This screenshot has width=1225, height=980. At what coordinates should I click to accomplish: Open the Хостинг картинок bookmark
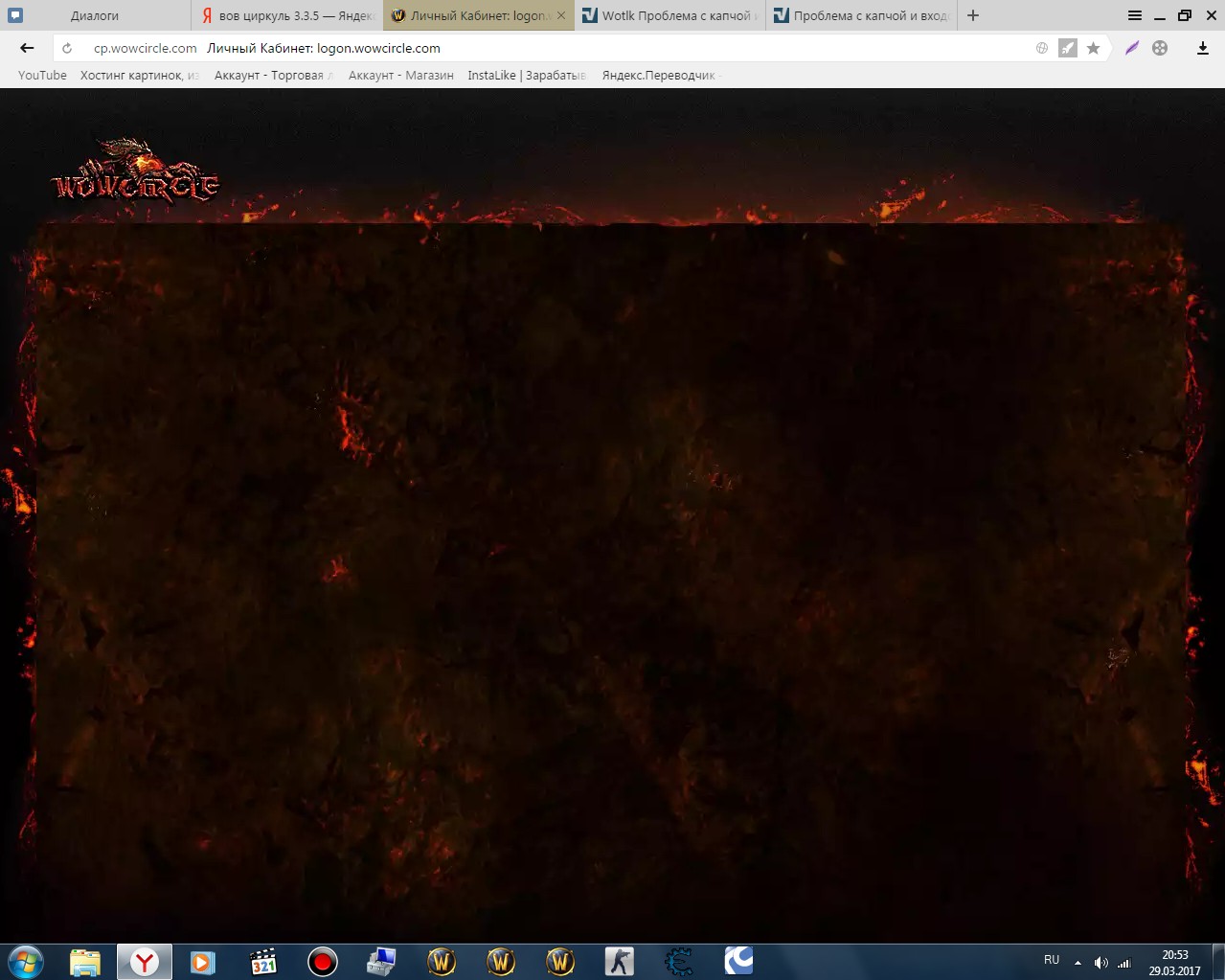tap(140, 75)
